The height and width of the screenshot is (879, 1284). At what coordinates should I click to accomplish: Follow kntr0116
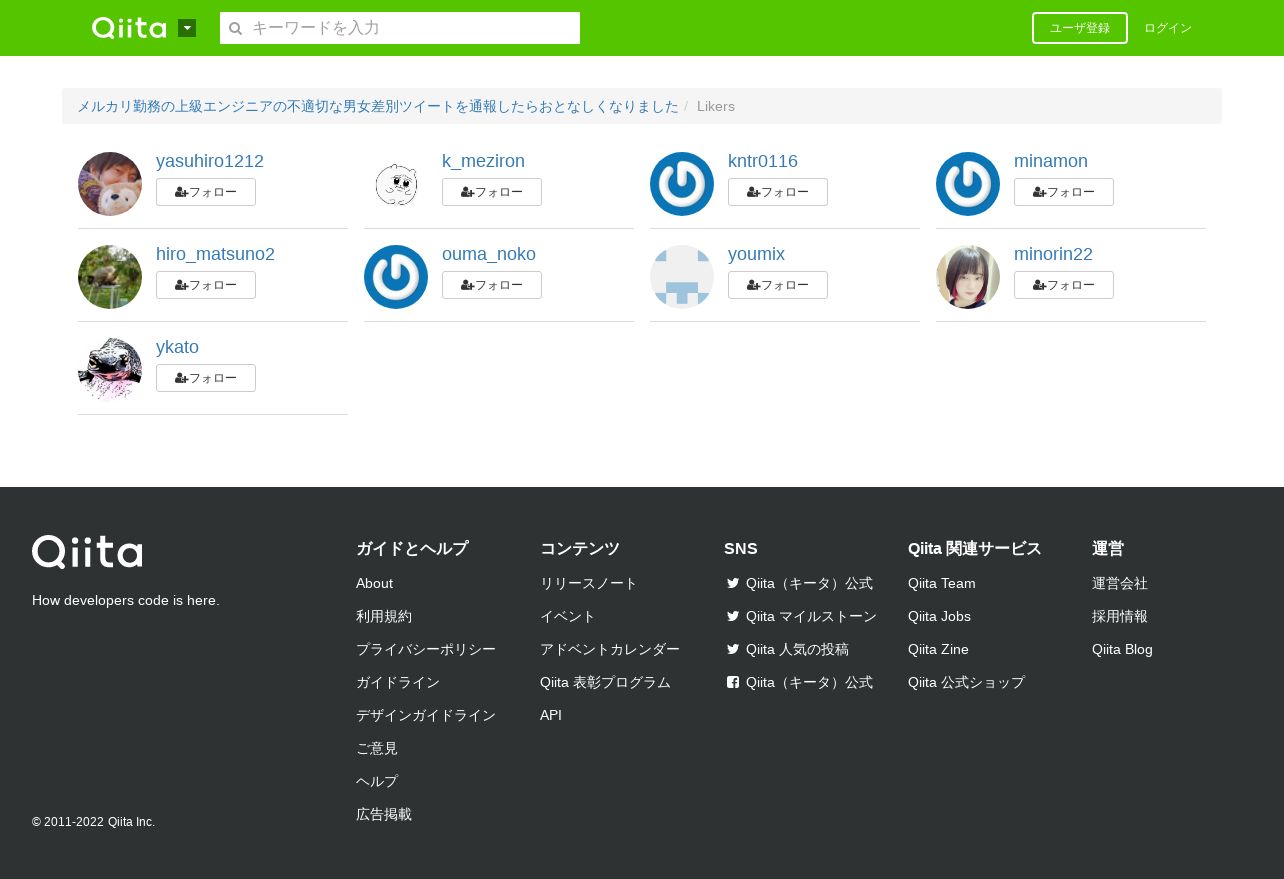778,192
